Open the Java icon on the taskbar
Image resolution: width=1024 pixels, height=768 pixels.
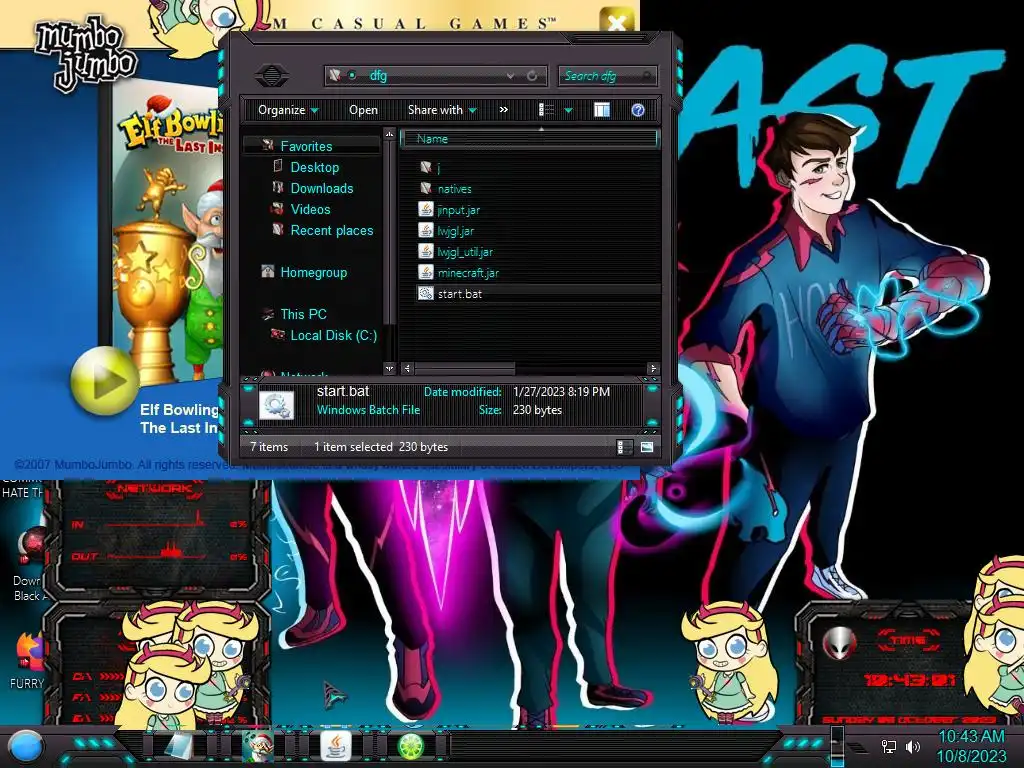tap(336, 746)
